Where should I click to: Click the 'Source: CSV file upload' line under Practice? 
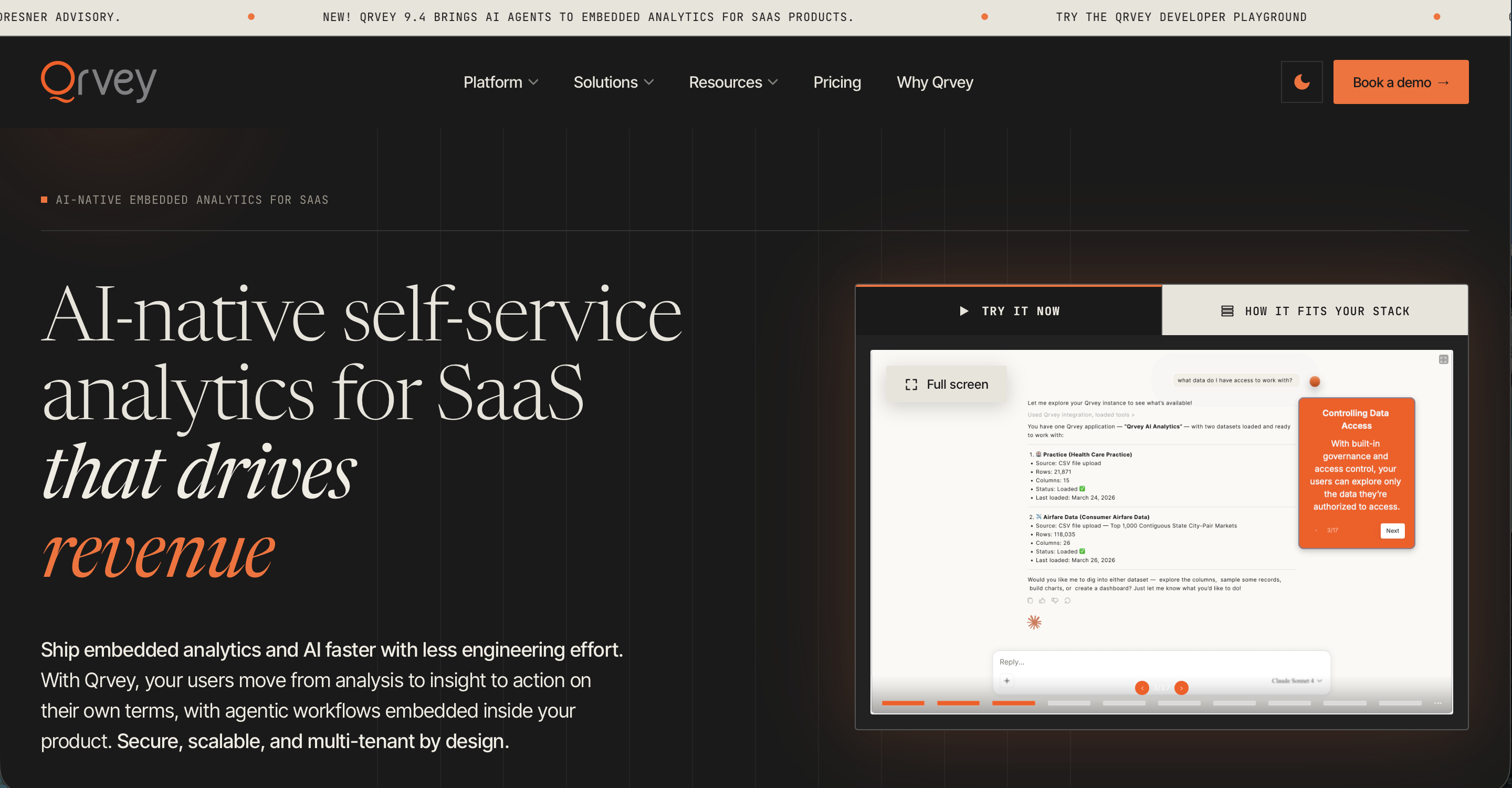1068,463
